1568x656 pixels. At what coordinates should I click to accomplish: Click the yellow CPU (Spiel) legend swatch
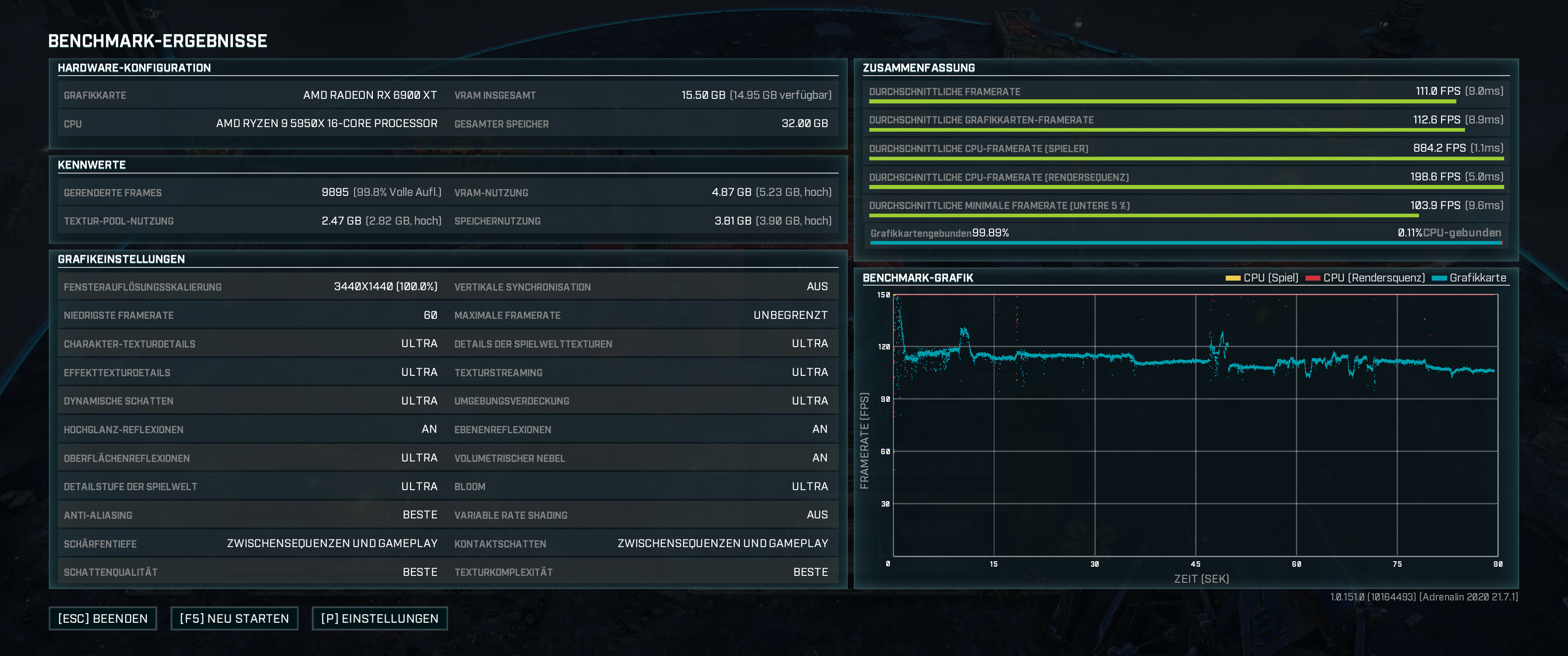[1233, 278]
